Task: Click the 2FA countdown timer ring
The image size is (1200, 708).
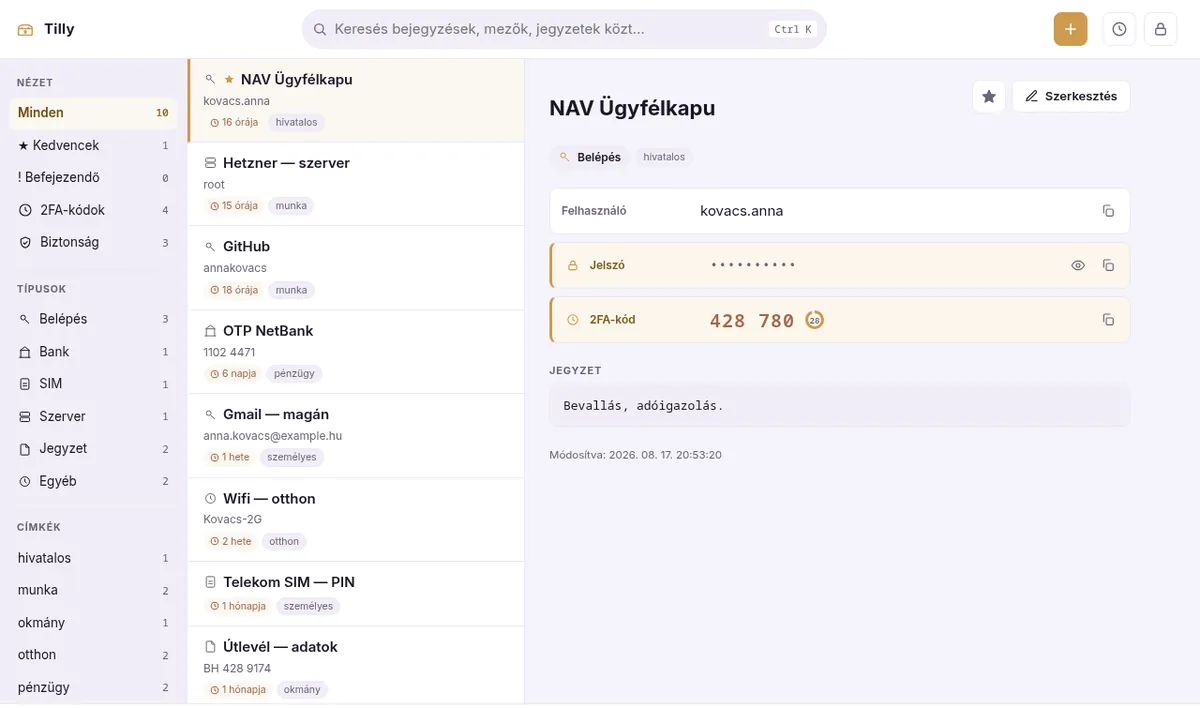Action: point(815,320)
